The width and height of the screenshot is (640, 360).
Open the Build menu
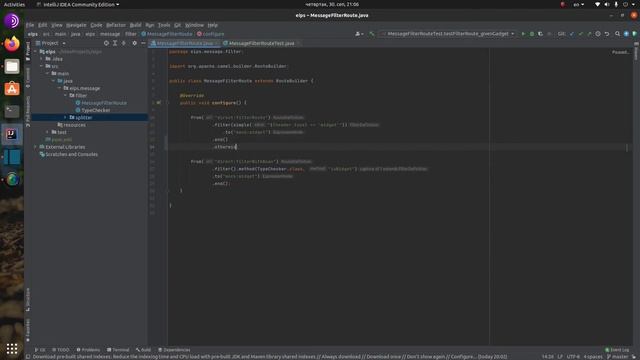point(135,25)
